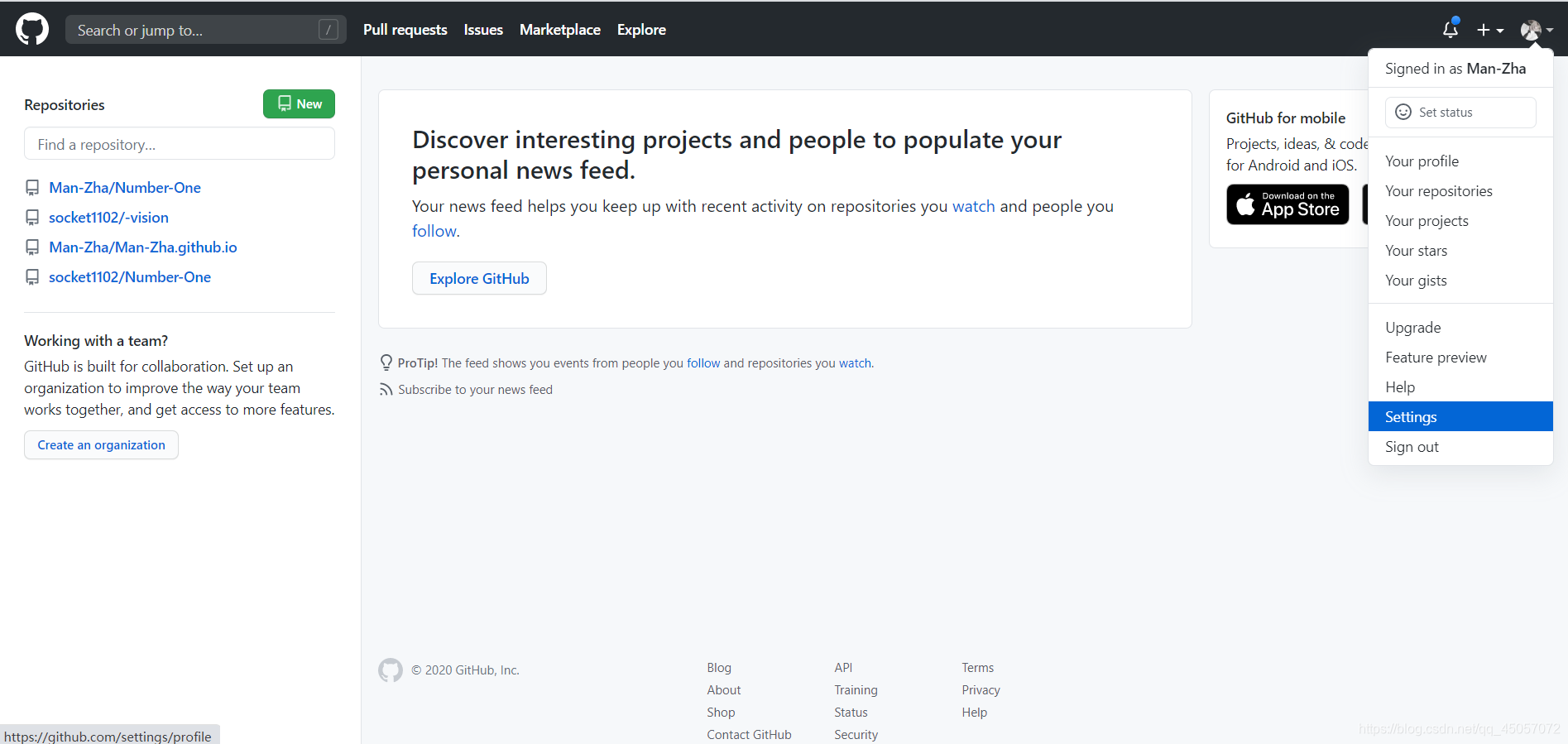This screenshot has width=1568, height=744.
Task: Download on the App Store badge
Action: pos(1287,204)
